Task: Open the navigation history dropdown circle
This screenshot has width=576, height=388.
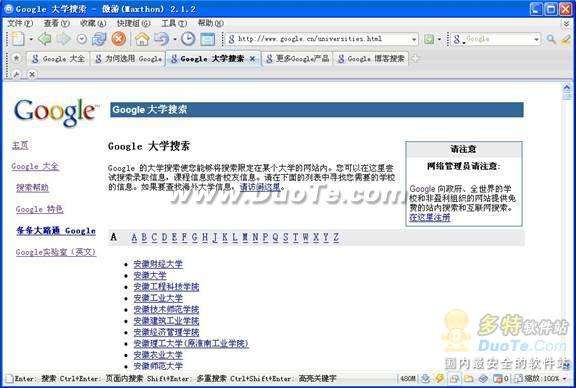Action: coord(82,39)
